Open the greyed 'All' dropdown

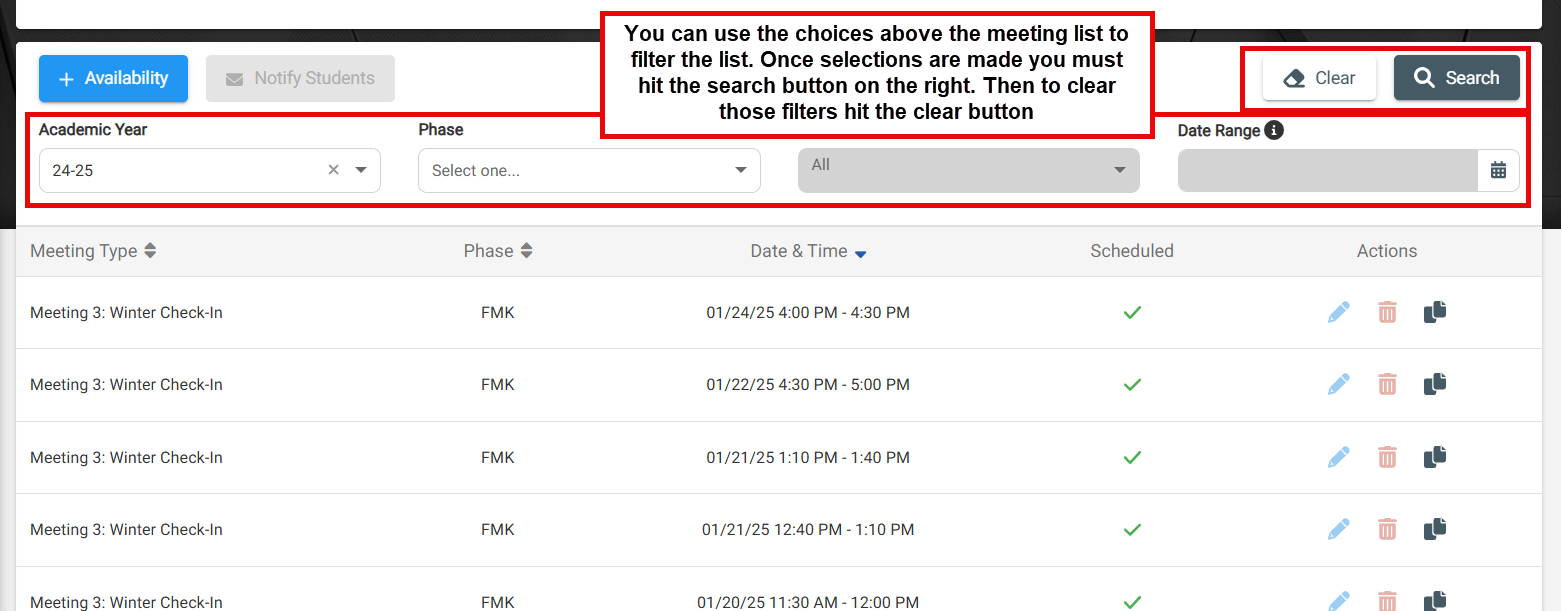968,170
